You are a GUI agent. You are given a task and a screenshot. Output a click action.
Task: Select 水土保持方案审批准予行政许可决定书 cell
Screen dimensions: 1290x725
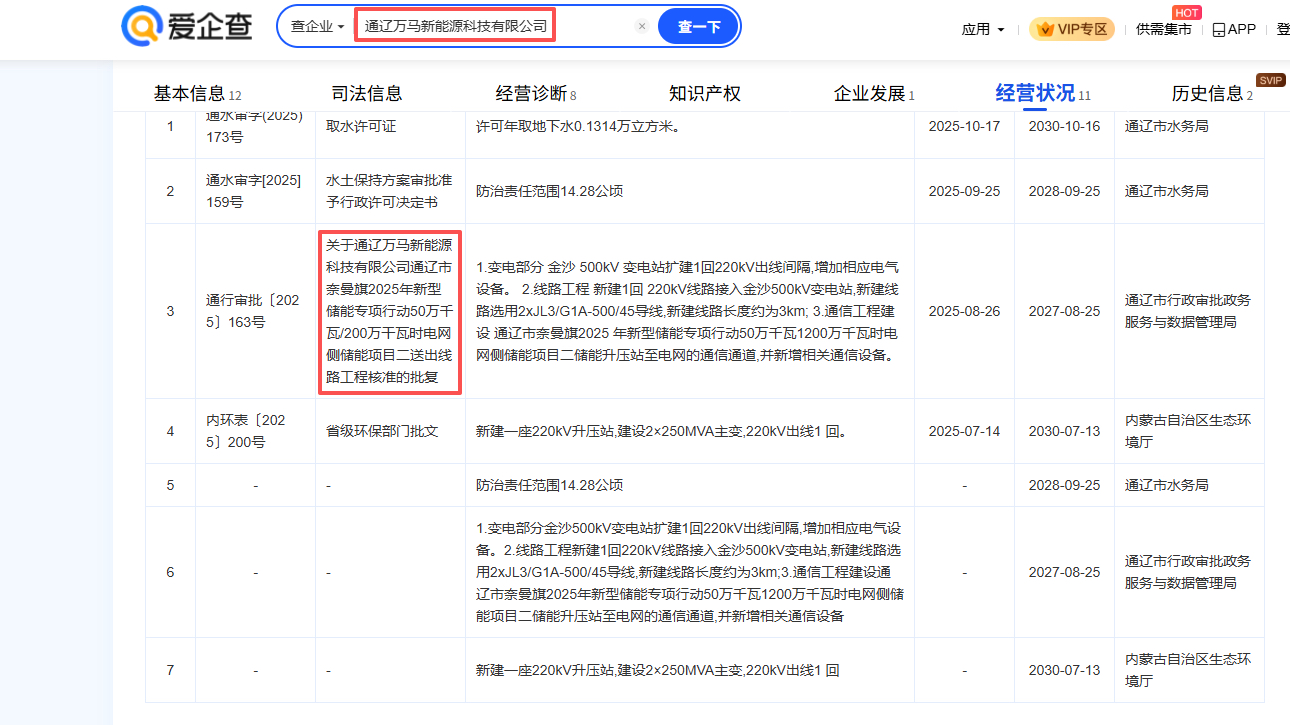[389, 191]
